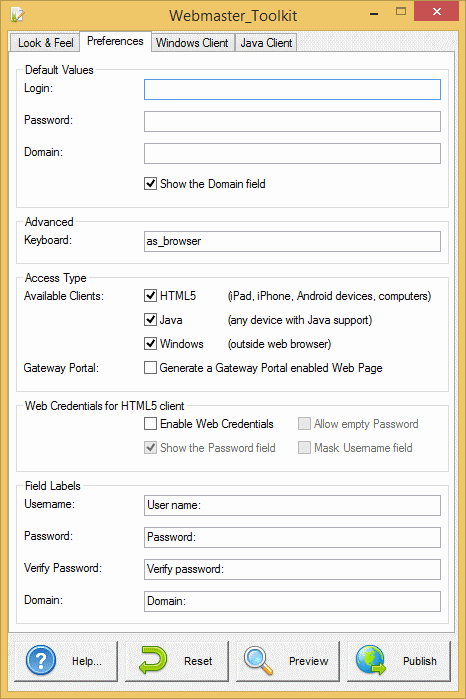This screenshot has width=466, height=699.
Task: Click the 'Web Credentials for HTML5 client' group title
Action: 104,406
